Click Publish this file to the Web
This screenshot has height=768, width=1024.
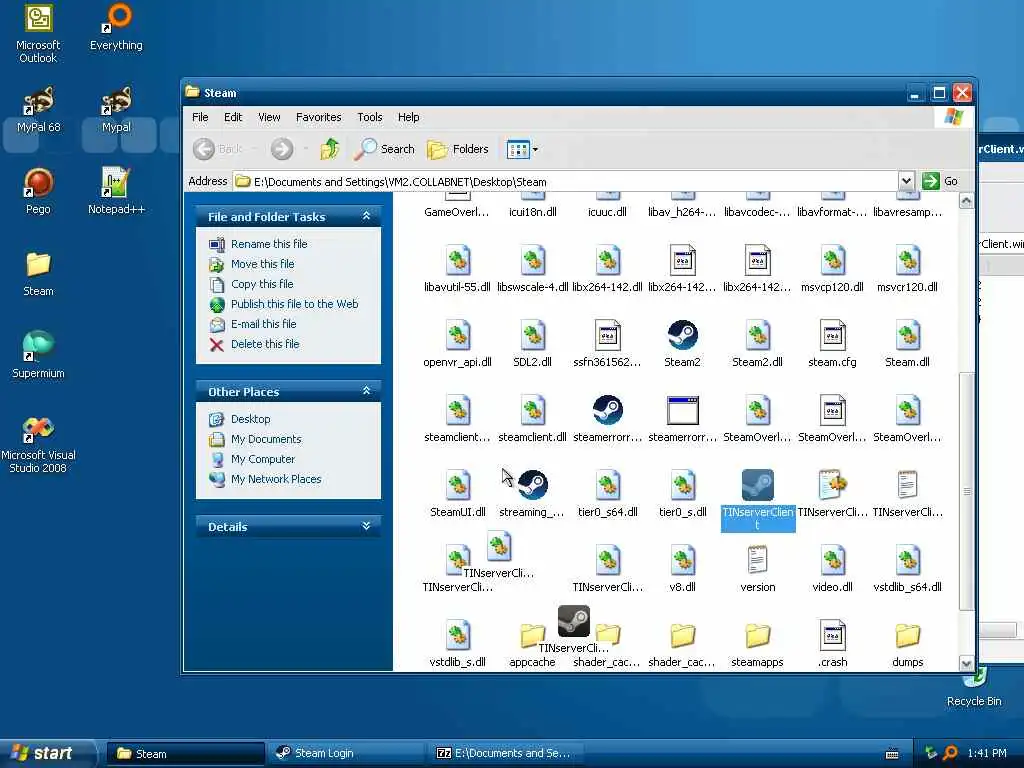295,304
